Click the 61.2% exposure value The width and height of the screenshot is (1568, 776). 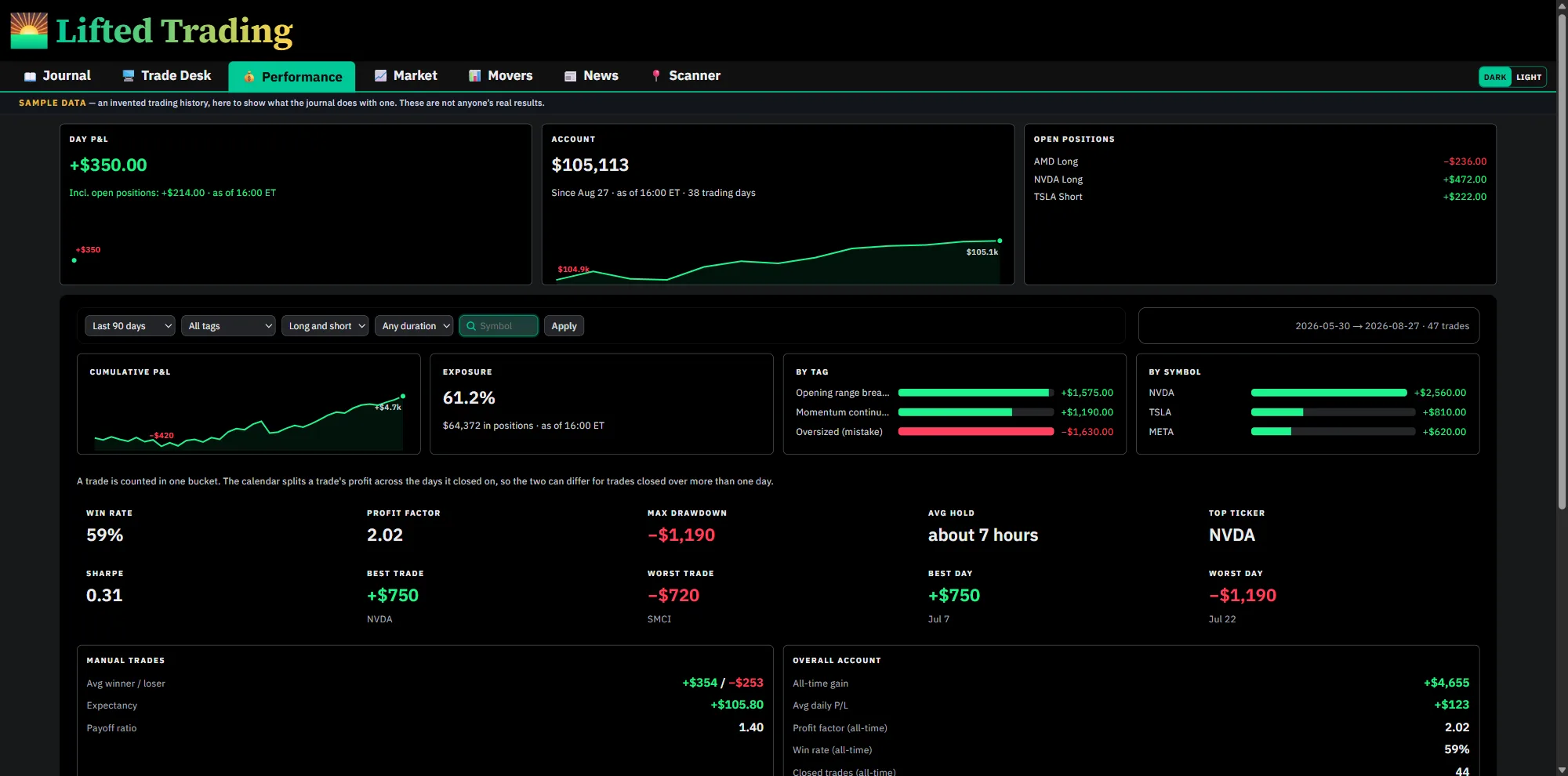469,398
